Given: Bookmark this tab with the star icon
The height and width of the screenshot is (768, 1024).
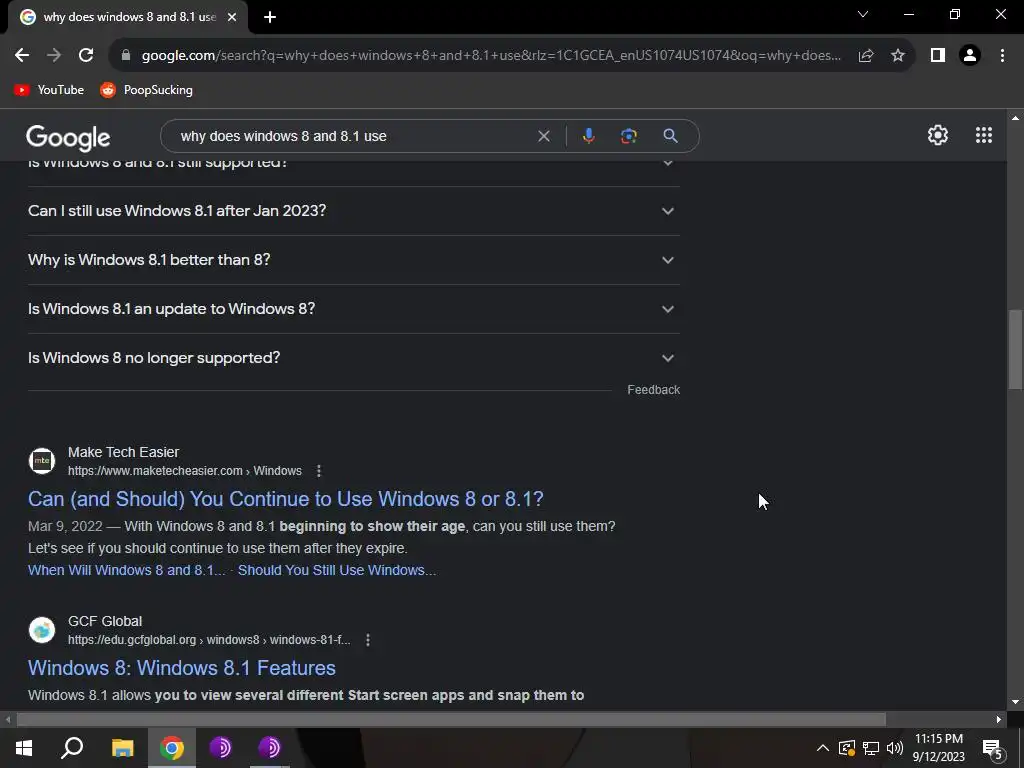Looking at the screenshot, I should pyautogui.click(x=898, y=56).
